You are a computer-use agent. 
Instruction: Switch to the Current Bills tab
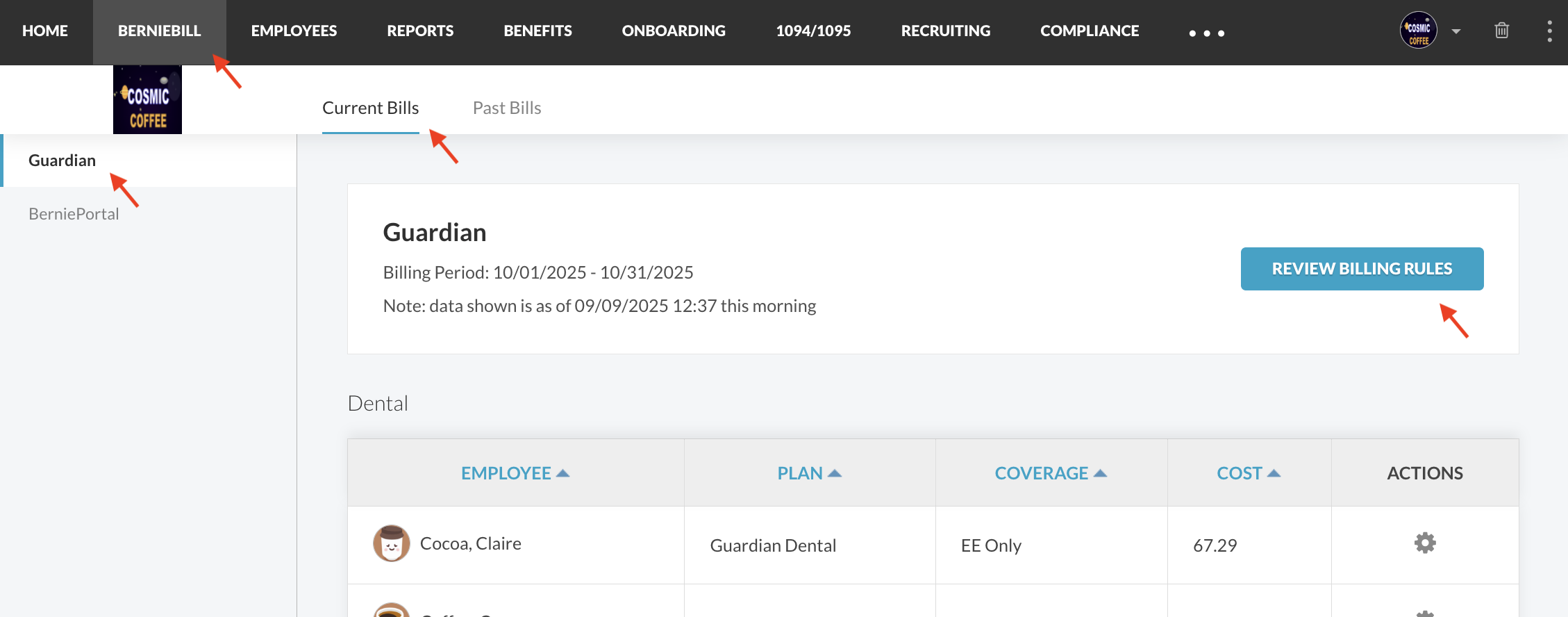[371, 108]
